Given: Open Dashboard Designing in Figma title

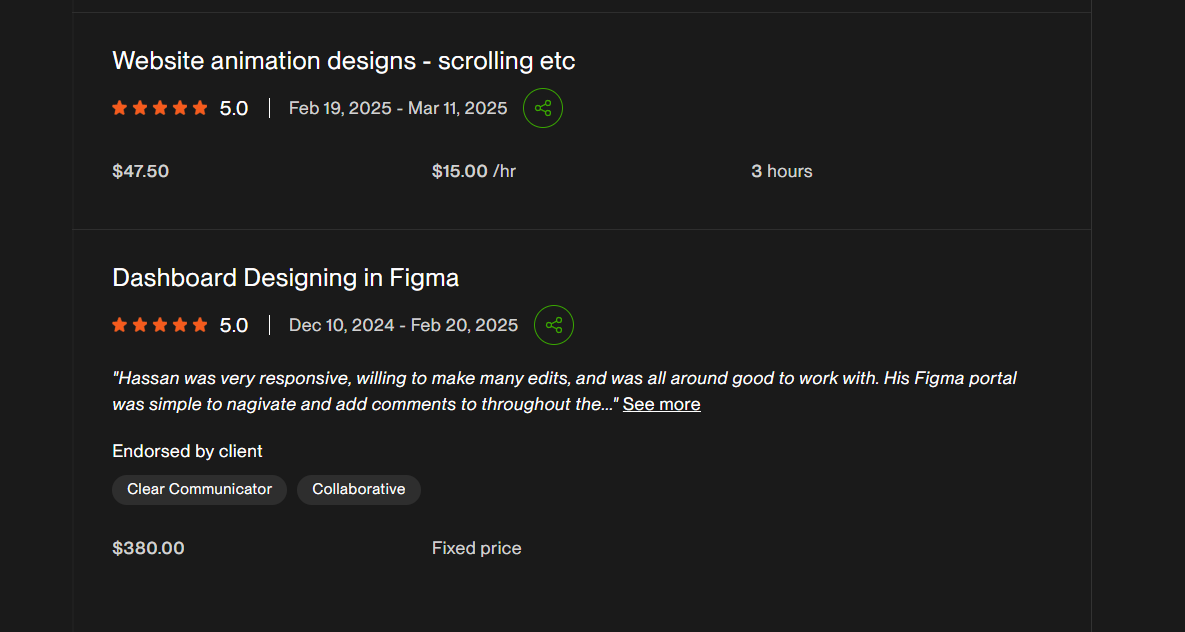Looking at the screenshot, I should click(286, 278).
